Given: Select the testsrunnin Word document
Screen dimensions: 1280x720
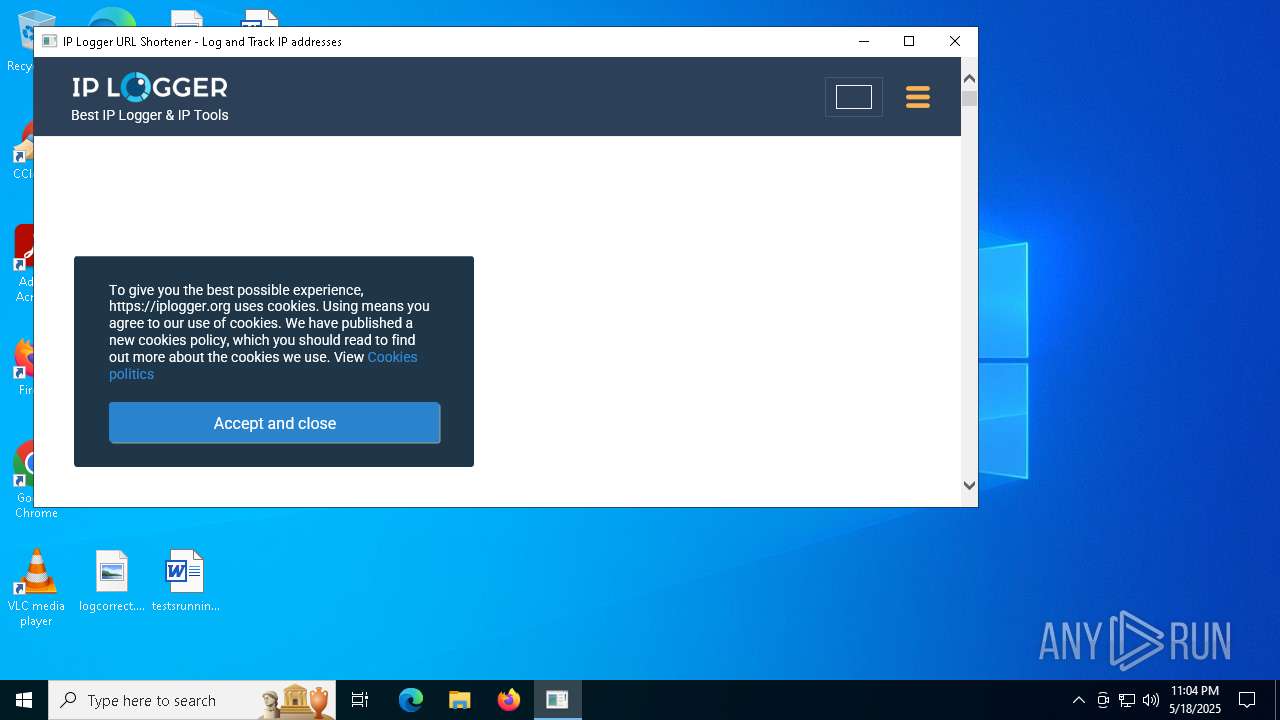Looking at the screenshot, I should (x=185, y=581).
